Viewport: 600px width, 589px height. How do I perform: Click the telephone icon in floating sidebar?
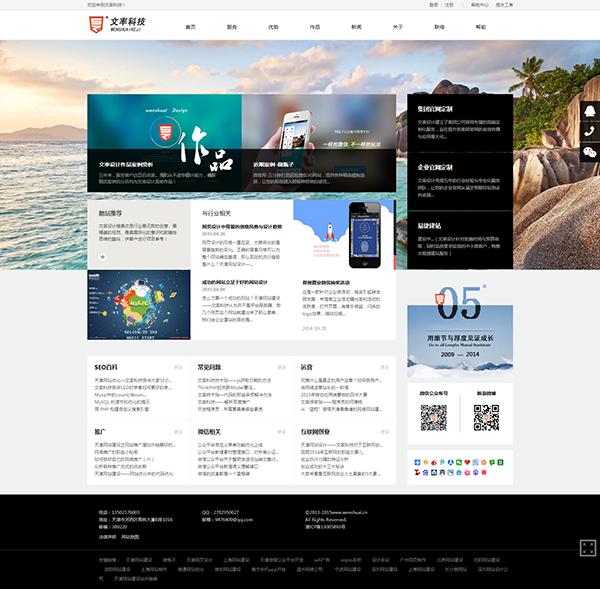590,132
